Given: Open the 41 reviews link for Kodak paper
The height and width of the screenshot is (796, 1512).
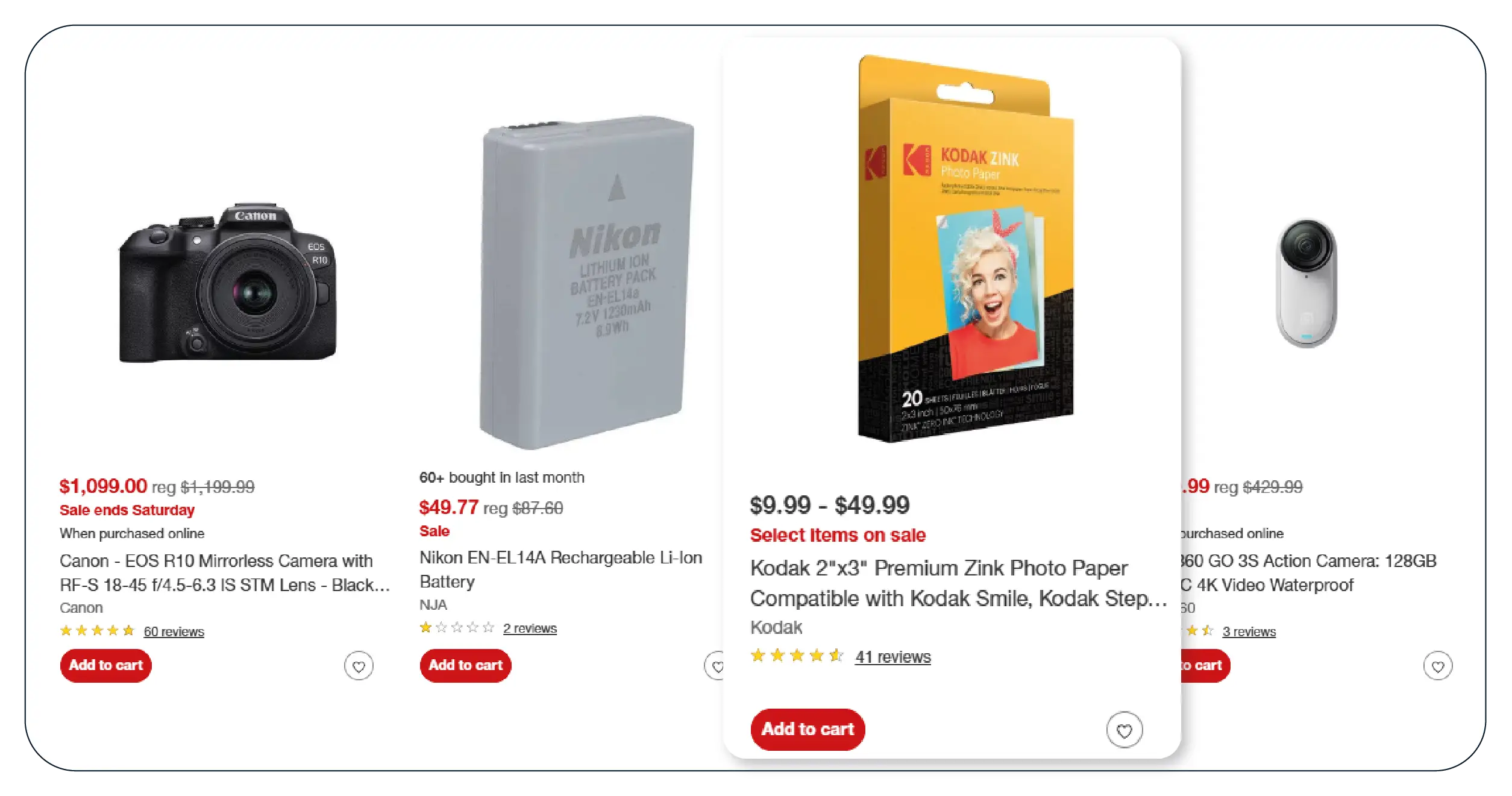Looking at the screenshot, I should click(892, 657).
